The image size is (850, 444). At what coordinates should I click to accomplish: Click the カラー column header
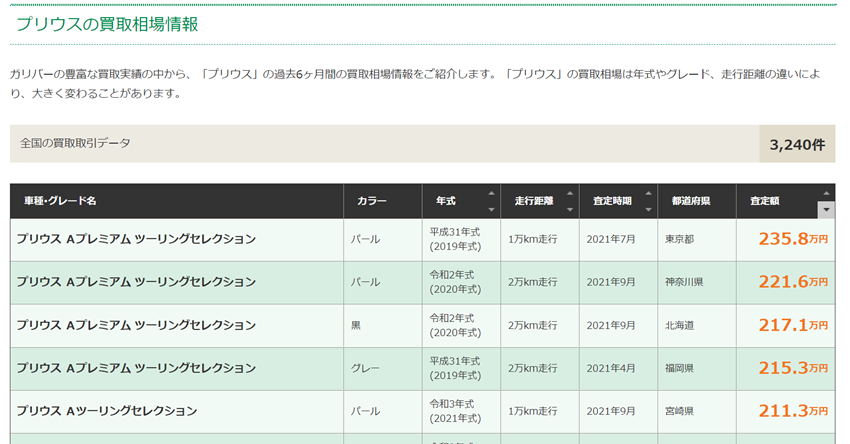(372, 201)
